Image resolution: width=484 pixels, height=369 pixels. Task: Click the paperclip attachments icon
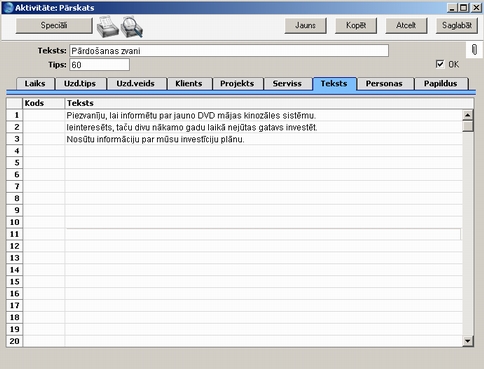pos(474,50)
